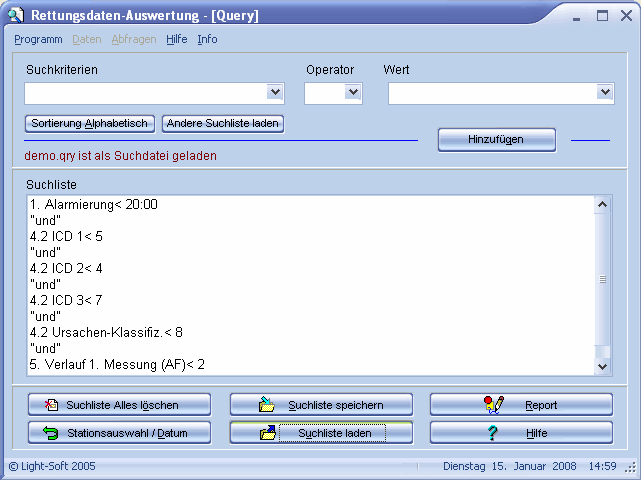Viewport: 641px width, 480px height.
Task: Open the Abfragen menu
Action: click(134, 39)
